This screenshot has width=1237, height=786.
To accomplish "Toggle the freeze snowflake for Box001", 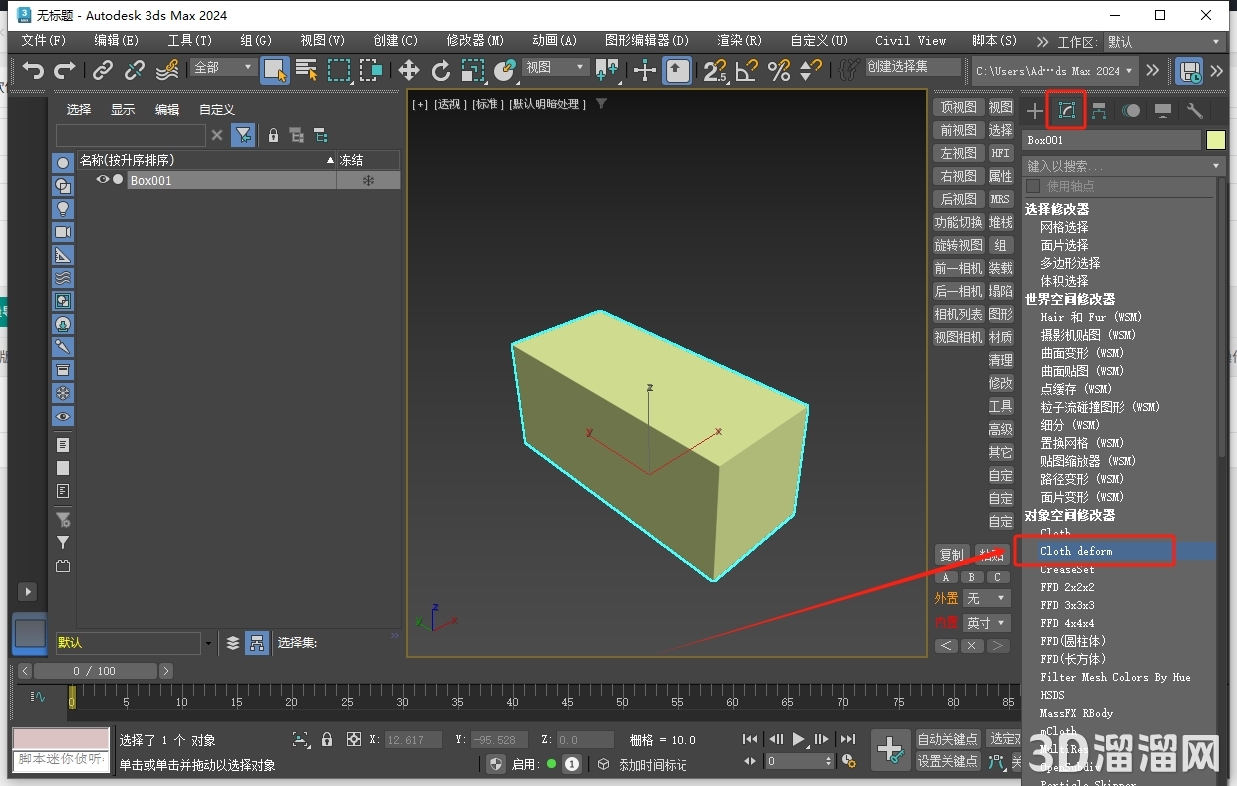I will coord(368,181).
